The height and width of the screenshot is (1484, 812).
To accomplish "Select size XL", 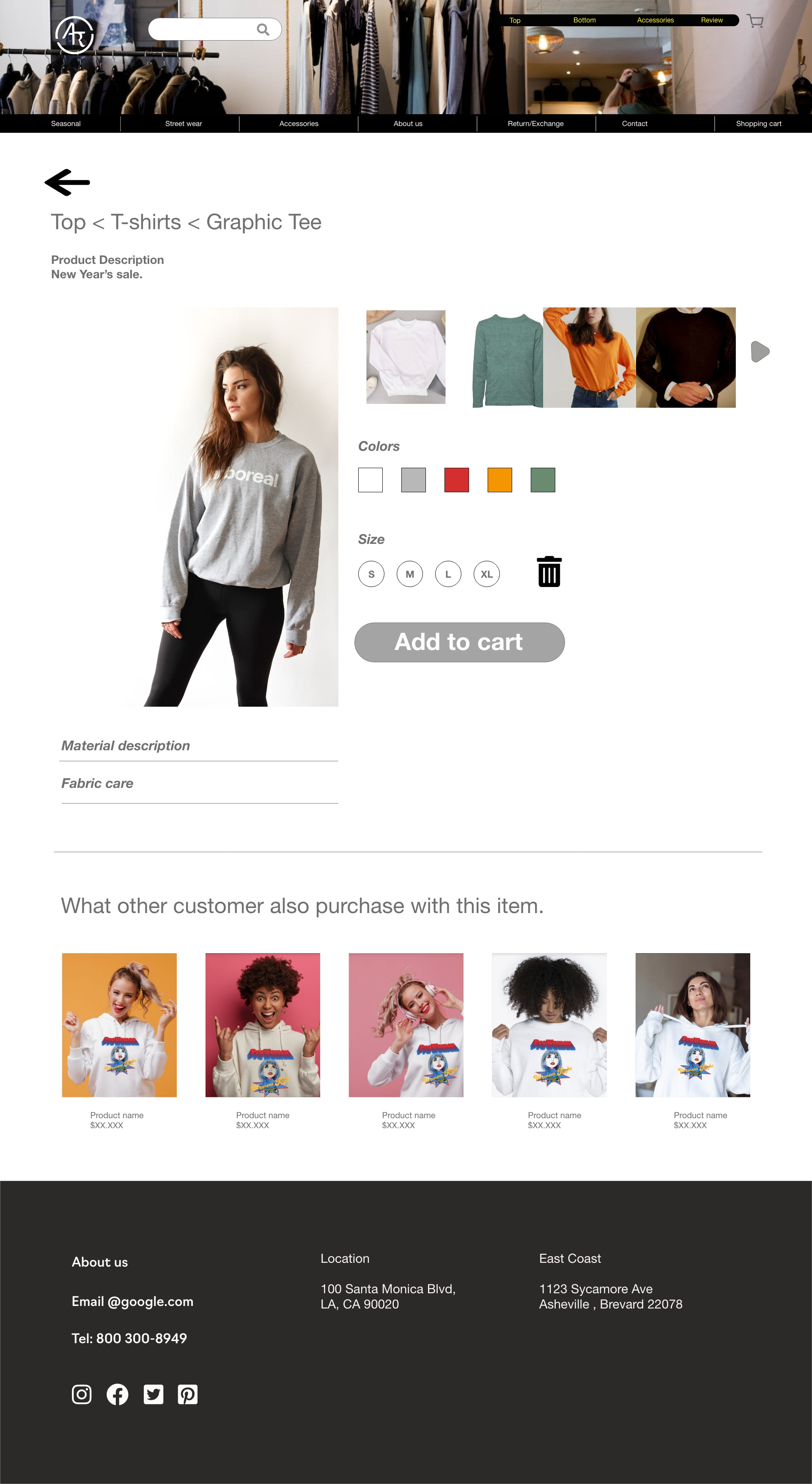I will [x=487, y=574].
